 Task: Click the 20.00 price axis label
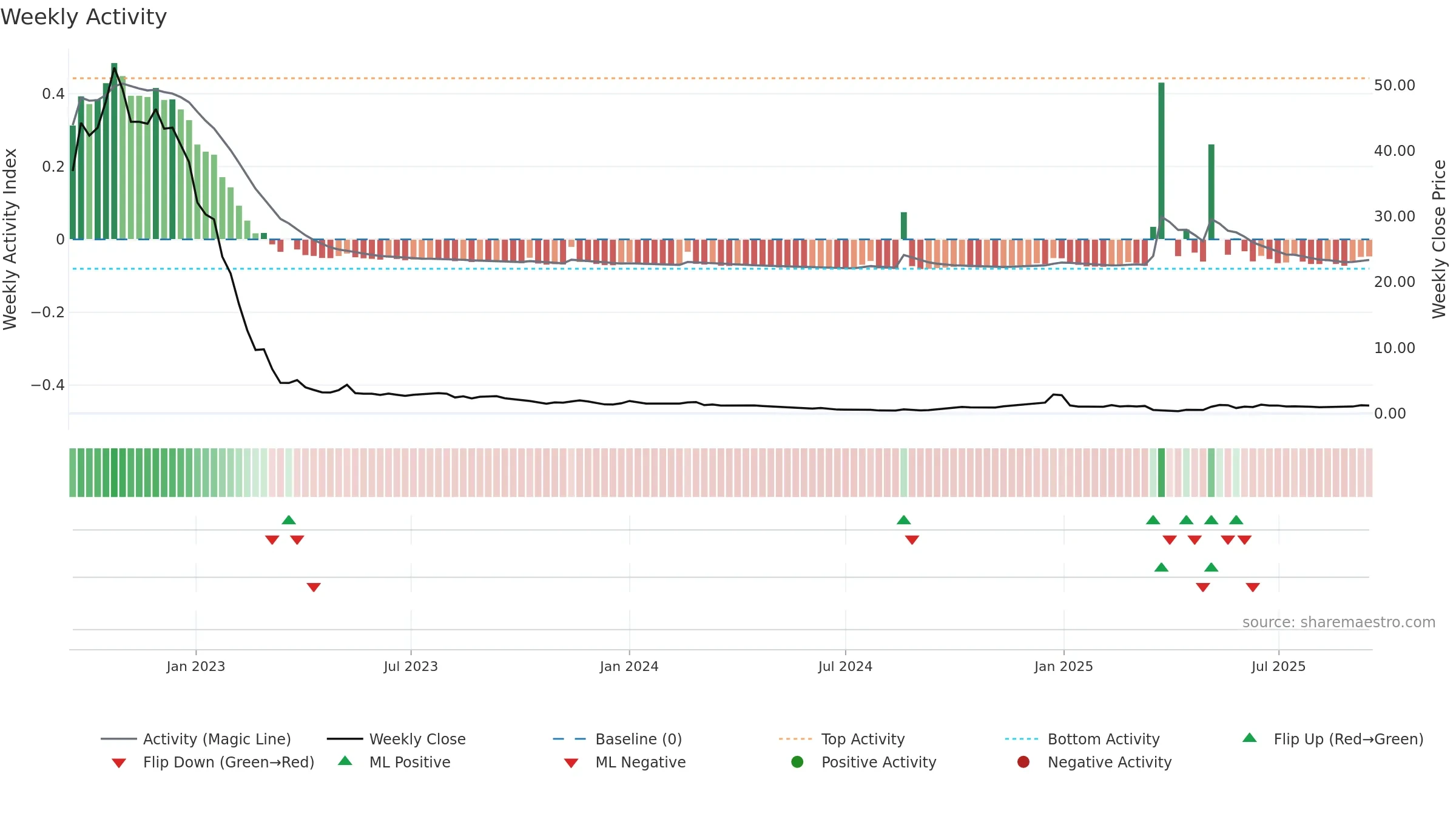1395,282
